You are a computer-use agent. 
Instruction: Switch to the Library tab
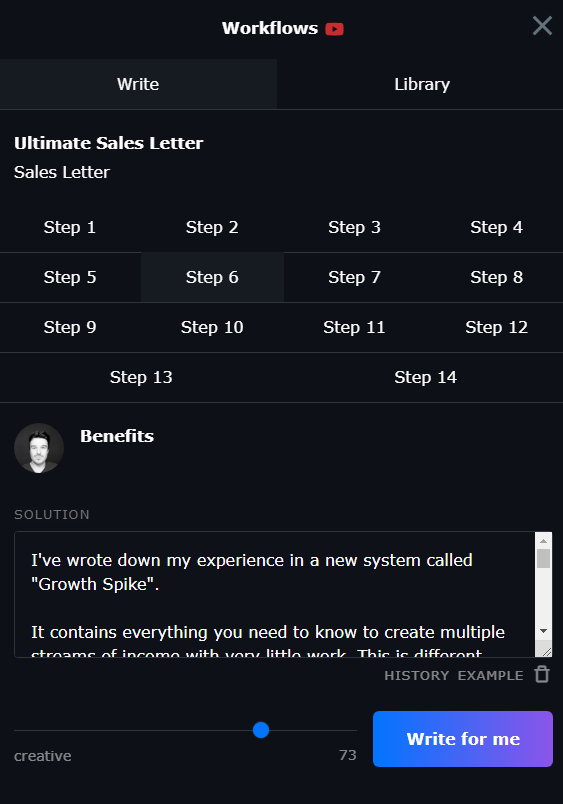[x=422, y=84]
